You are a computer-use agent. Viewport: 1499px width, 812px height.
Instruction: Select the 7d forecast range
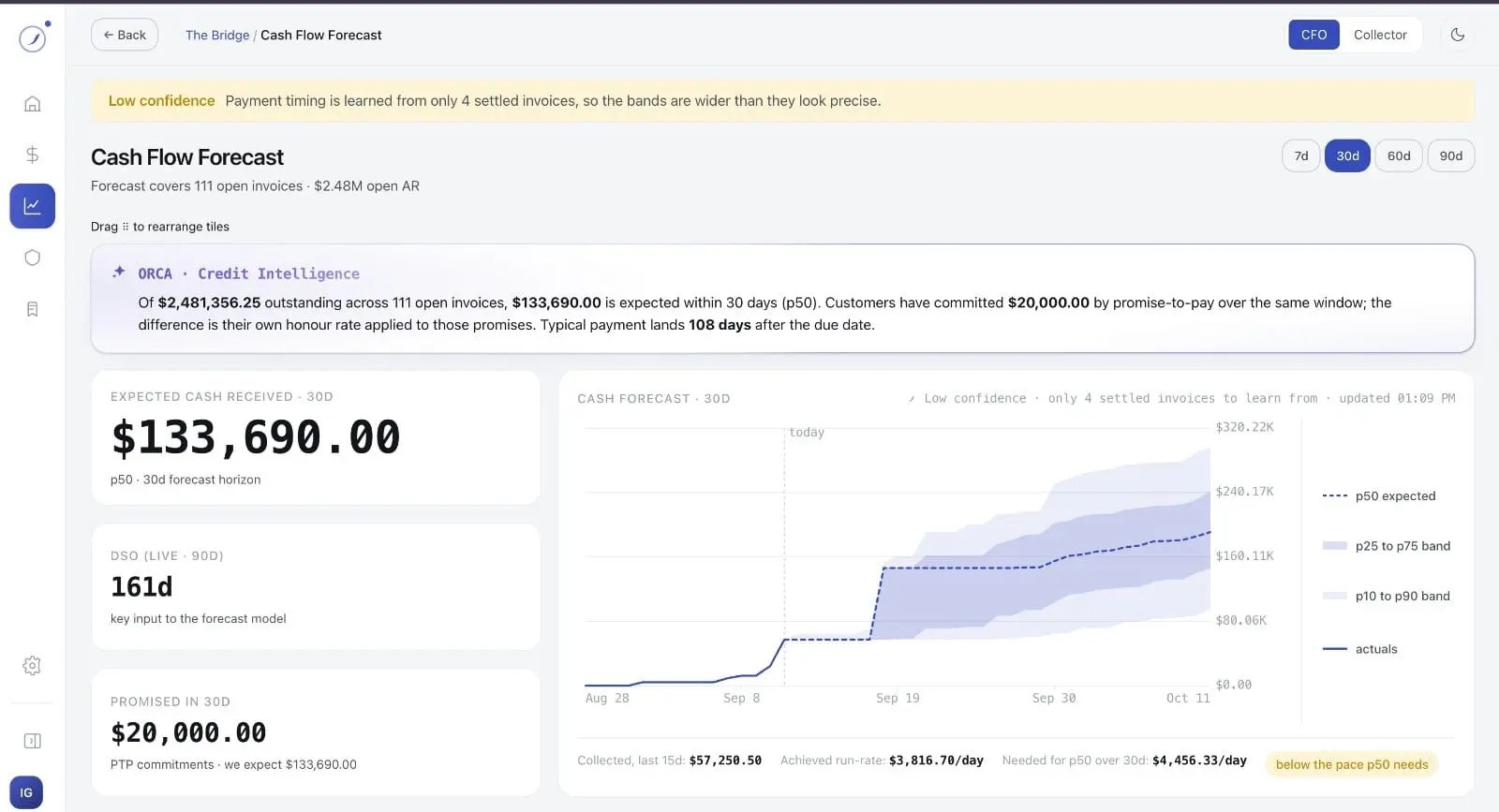point(1301,156)
